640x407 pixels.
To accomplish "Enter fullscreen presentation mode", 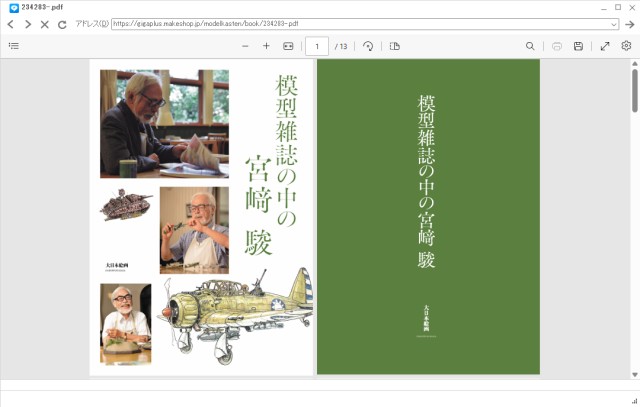I will 605,46.
